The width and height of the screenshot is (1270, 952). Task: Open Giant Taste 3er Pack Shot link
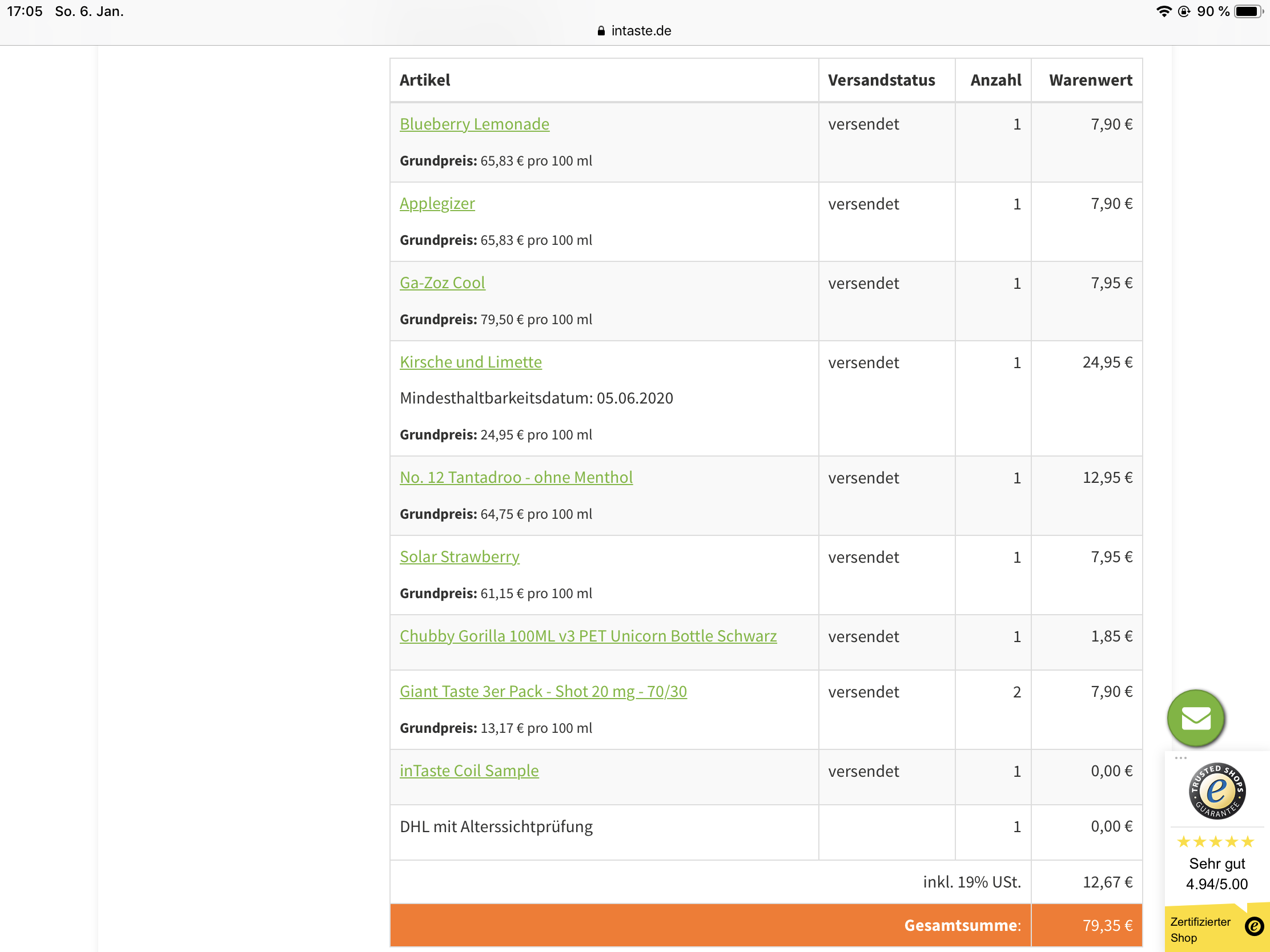click(x=542, y=692)
